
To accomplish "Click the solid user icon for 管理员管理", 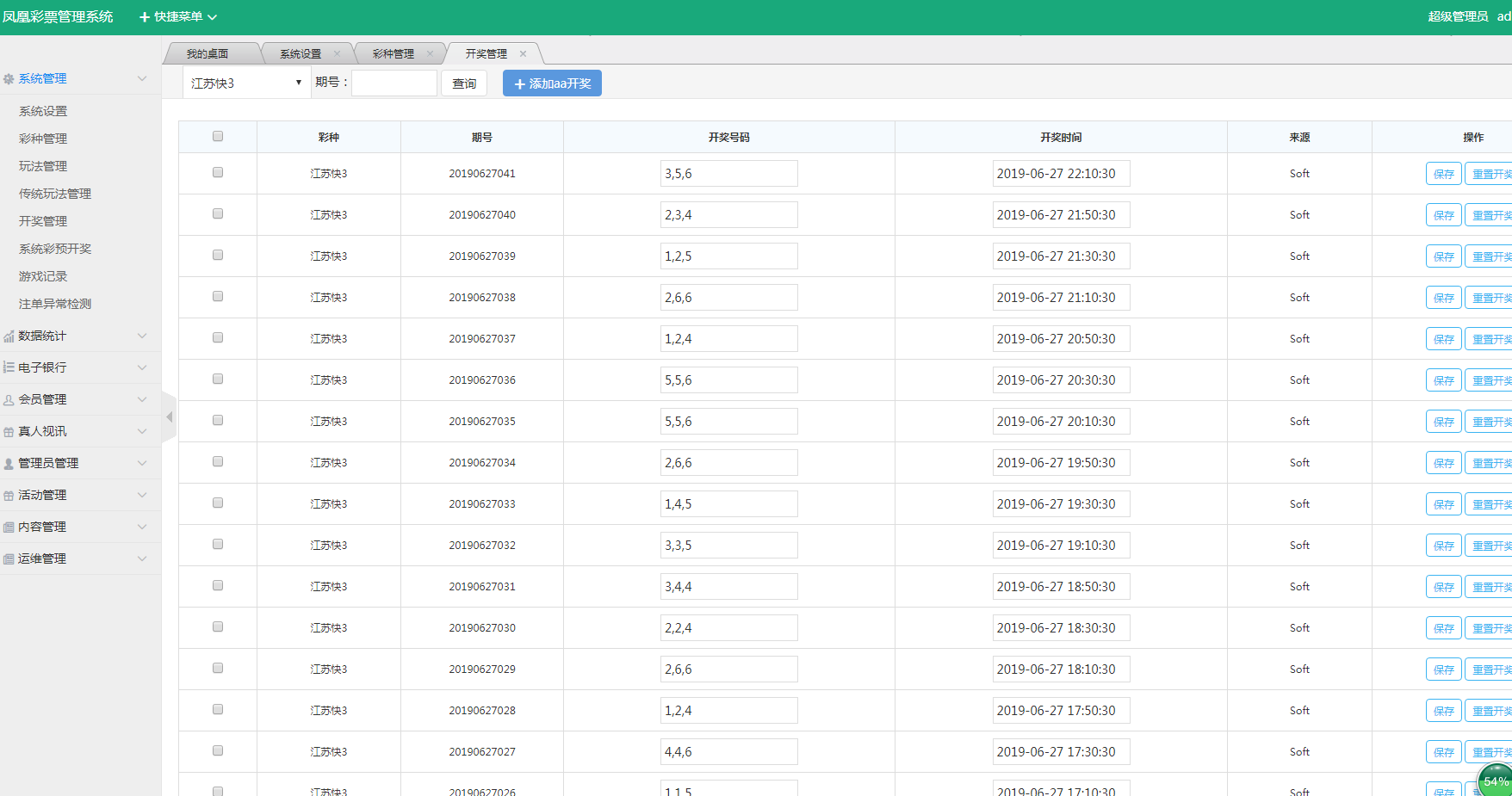I will 9,464.
